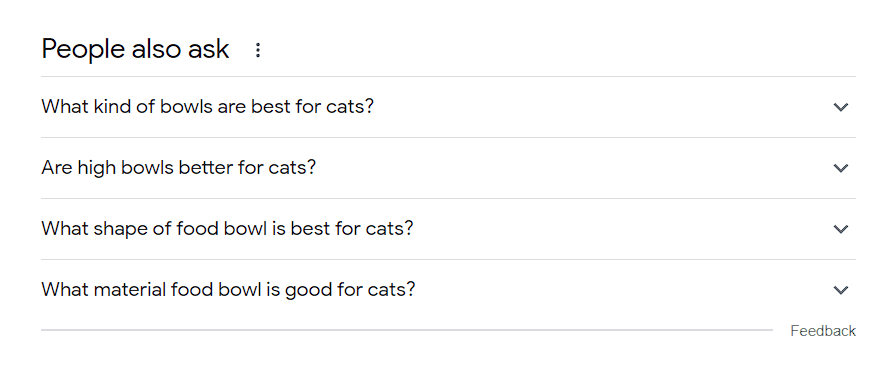
Task: Select the question about food bowl material
Action: tap(228, 290)
